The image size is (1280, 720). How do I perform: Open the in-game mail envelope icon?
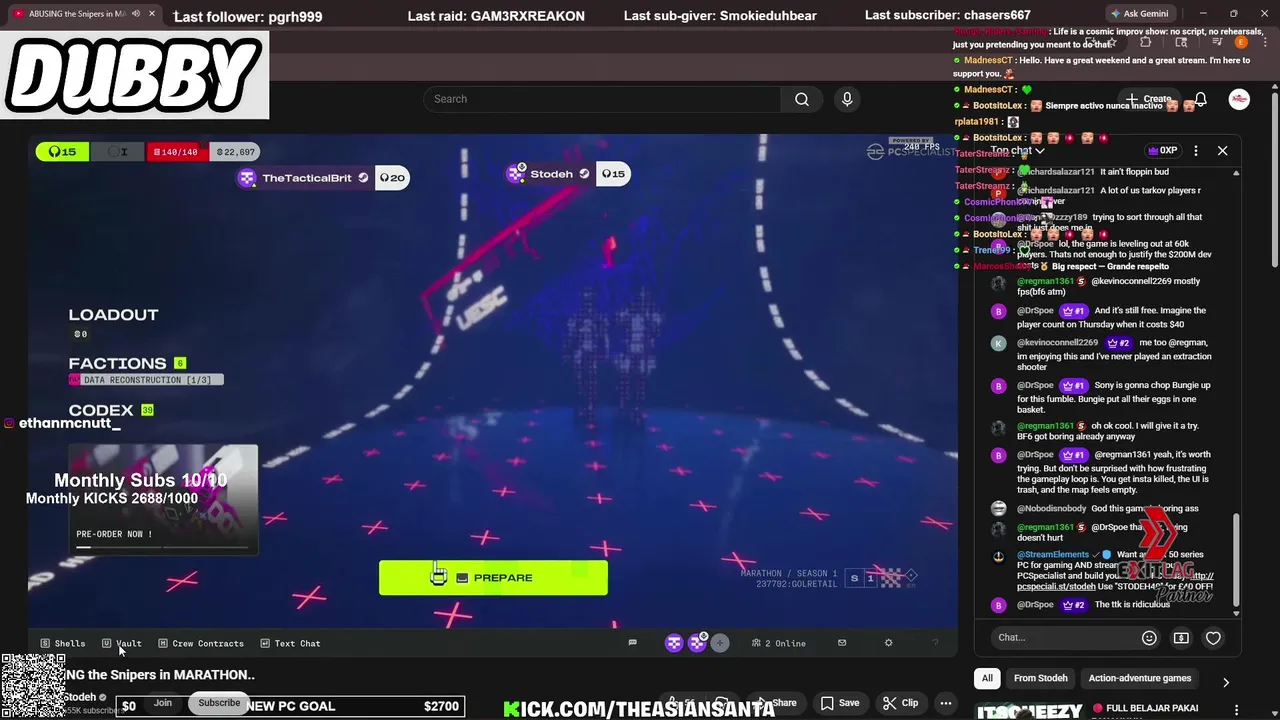pyautogui.click(x=842, y=643)
